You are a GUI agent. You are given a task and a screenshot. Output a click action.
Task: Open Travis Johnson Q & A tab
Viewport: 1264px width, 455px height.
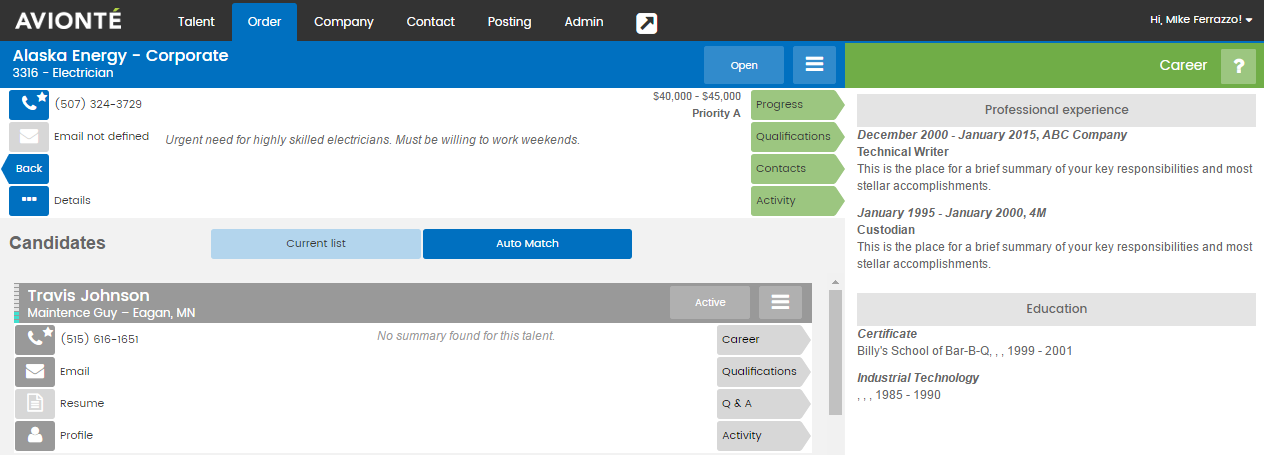click(x=763, y=403)
